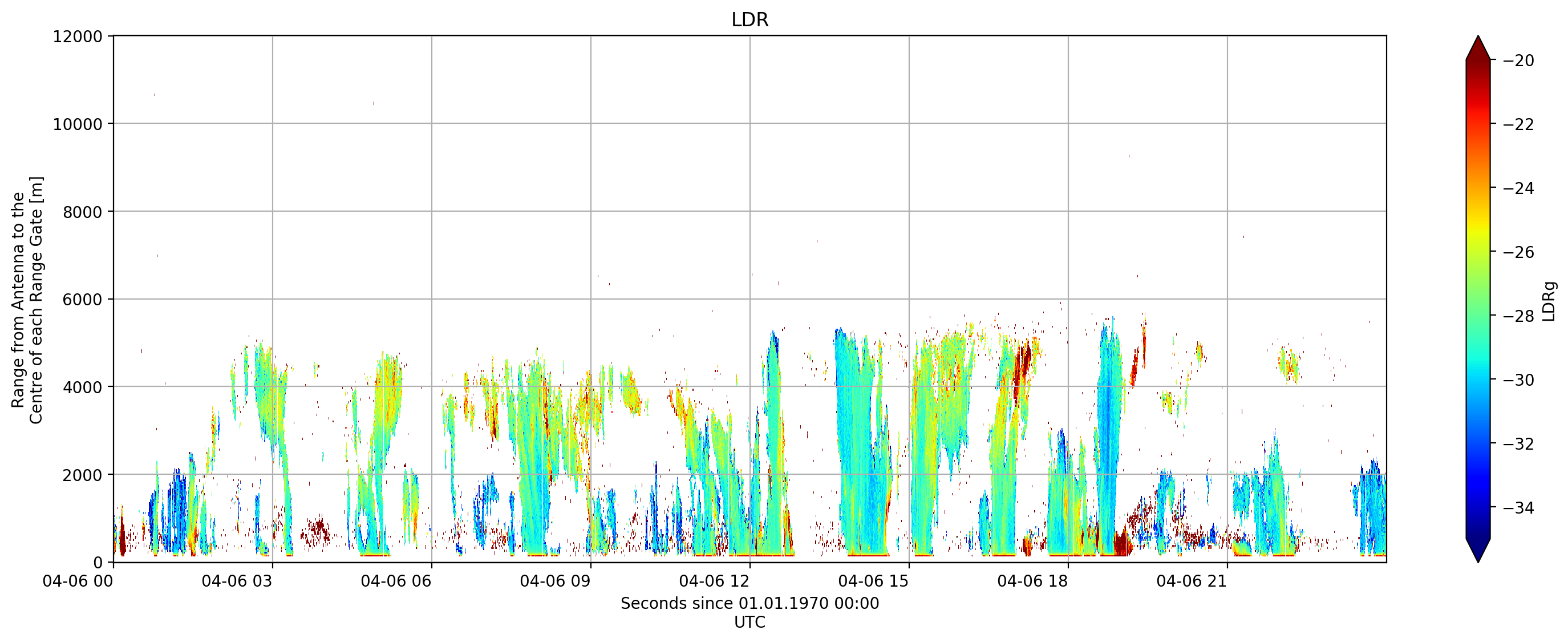
Task: Click the colorbar tick label −28
Action: tap(1518, 316)
